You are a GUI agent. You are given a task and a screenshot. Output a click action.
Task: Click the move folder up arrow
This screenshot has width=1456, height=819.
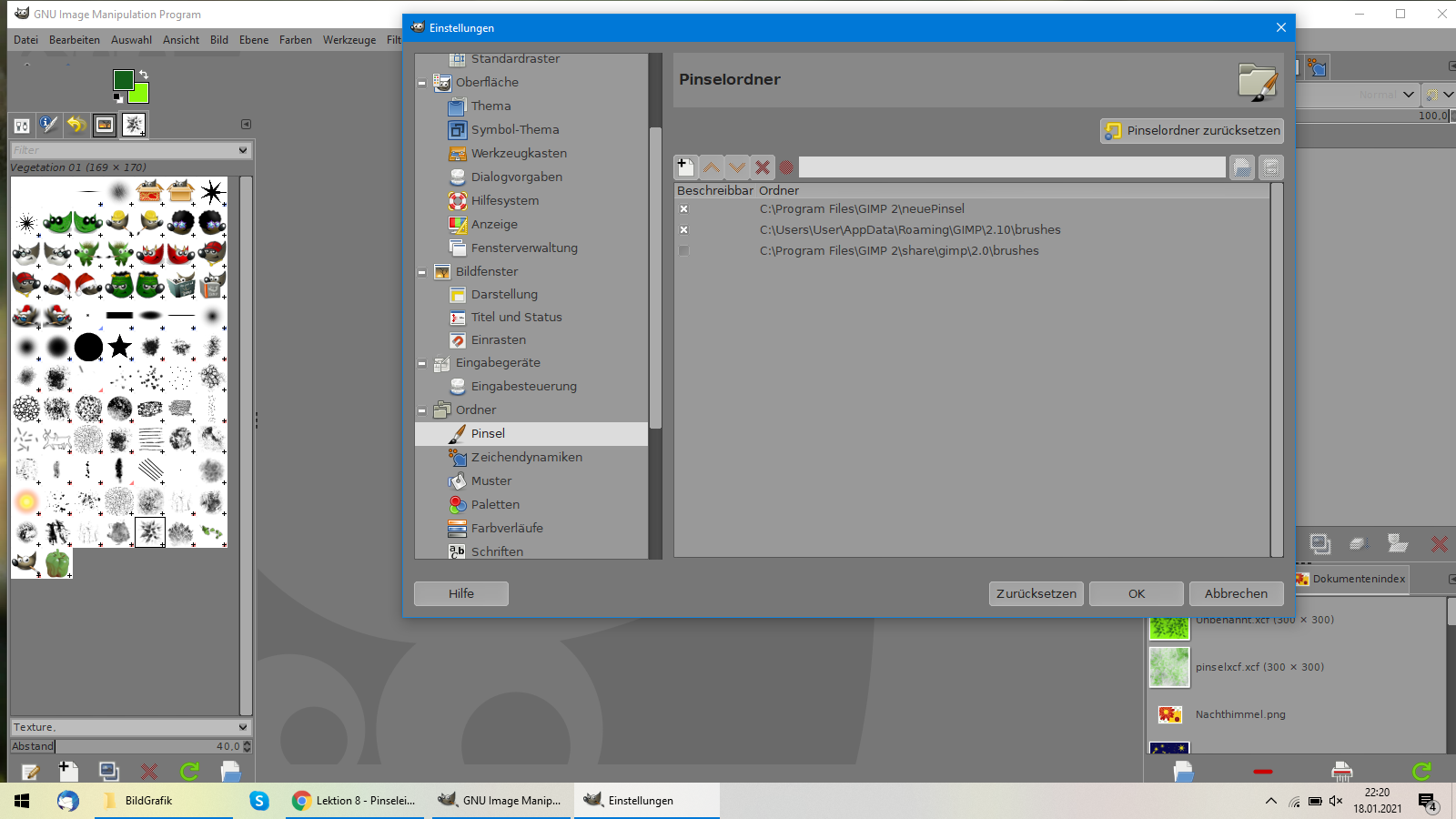coord(712,167)
